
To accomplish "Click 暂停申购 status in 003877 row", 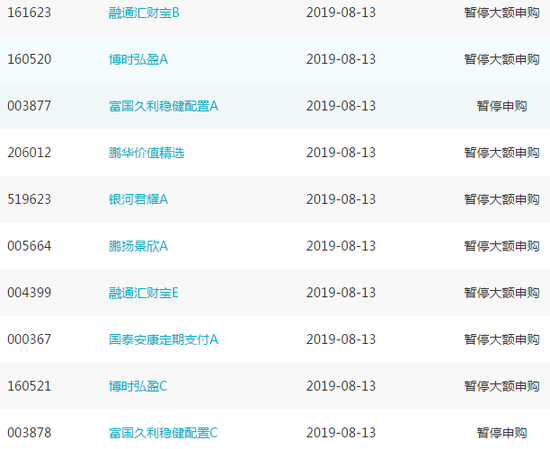I will (x=502, y=106).
